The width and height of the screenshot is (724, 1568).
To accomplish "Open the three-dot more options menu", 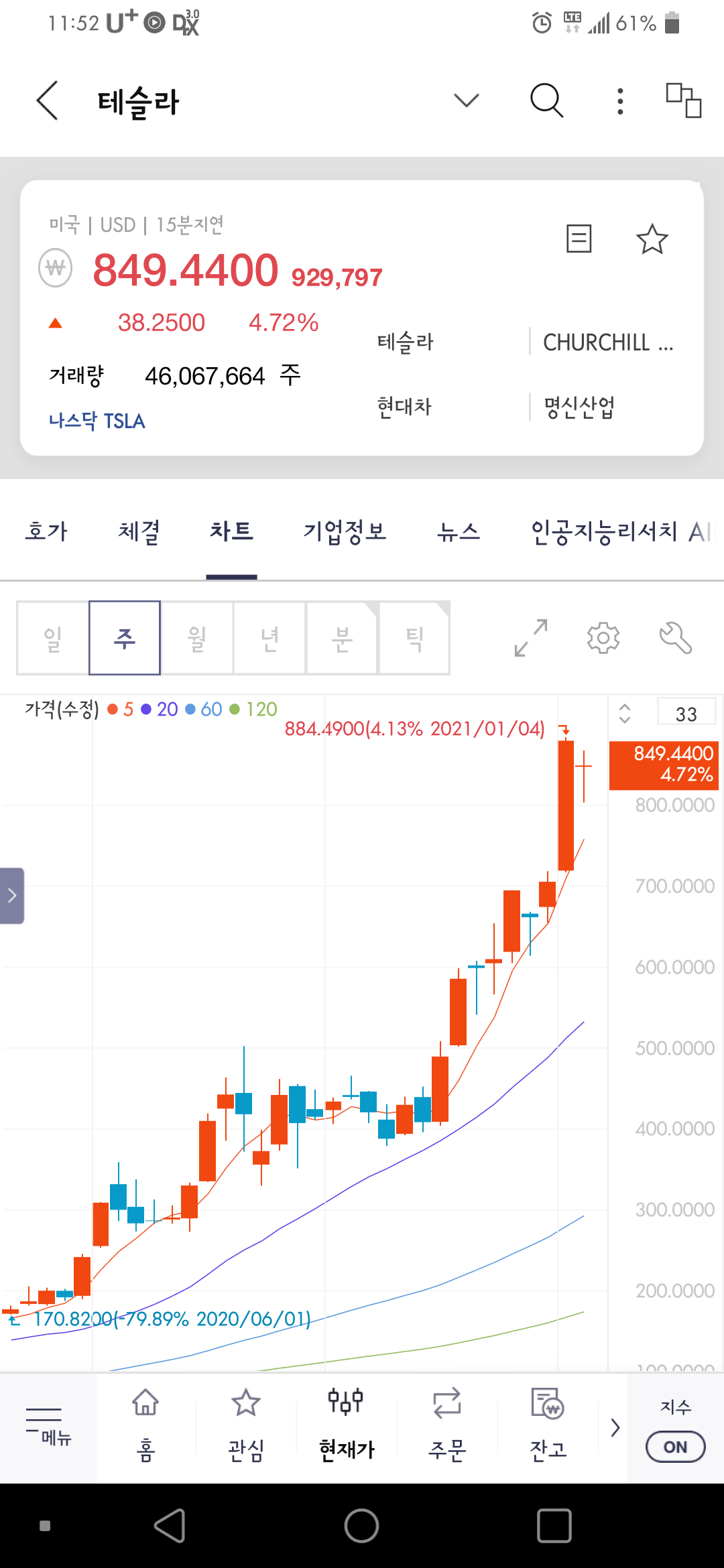I will coord(620,101).
